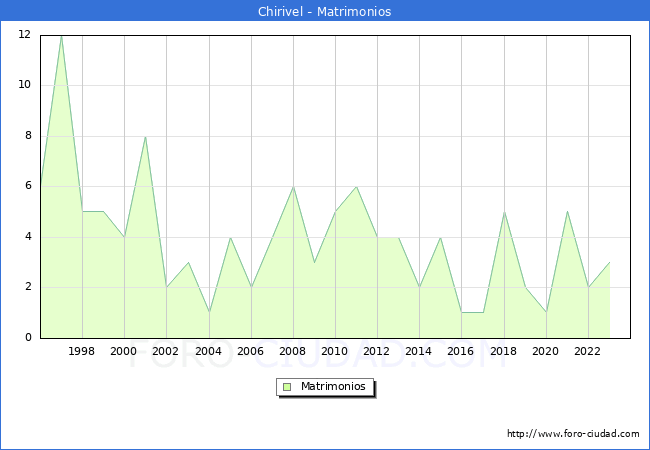Click the 2004 x-axis label
The height and width of the screenshot is (450, 650).
coord(209,351)
